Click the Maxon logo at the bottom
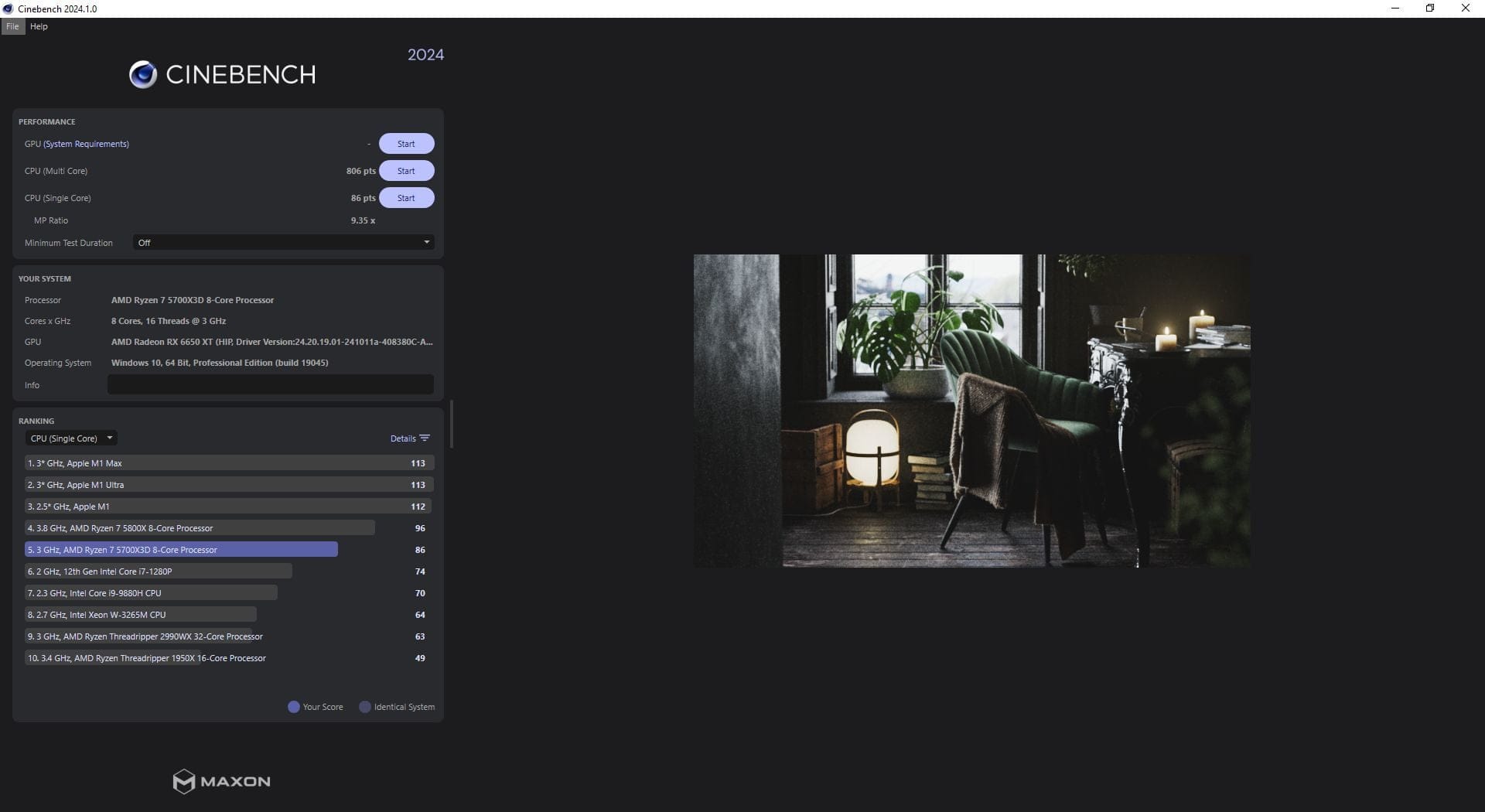Viewport: 1485px width, 812px height. click(x=222, y=781)
